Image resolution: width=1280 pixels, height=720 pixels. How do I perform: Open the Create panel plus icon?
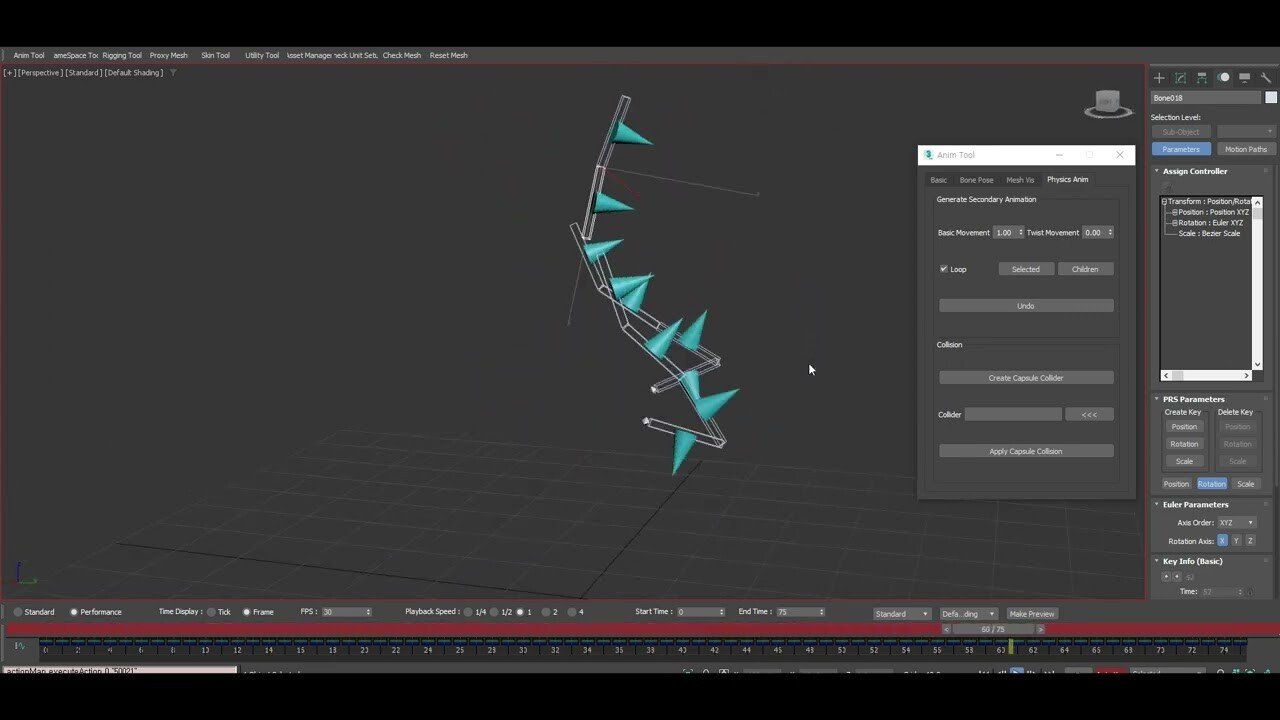coord(1159,77)
